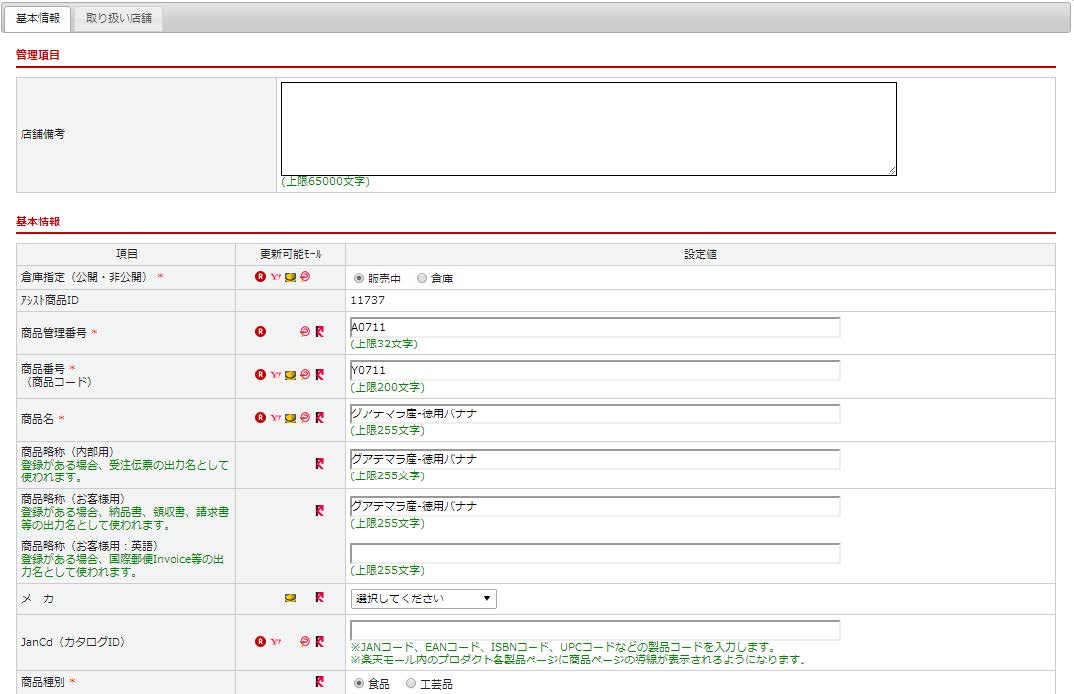This screenshot has width=1074, height=694.
Task: Click the red arrow icon in 商品種別 row
Action: pos(319,682)
